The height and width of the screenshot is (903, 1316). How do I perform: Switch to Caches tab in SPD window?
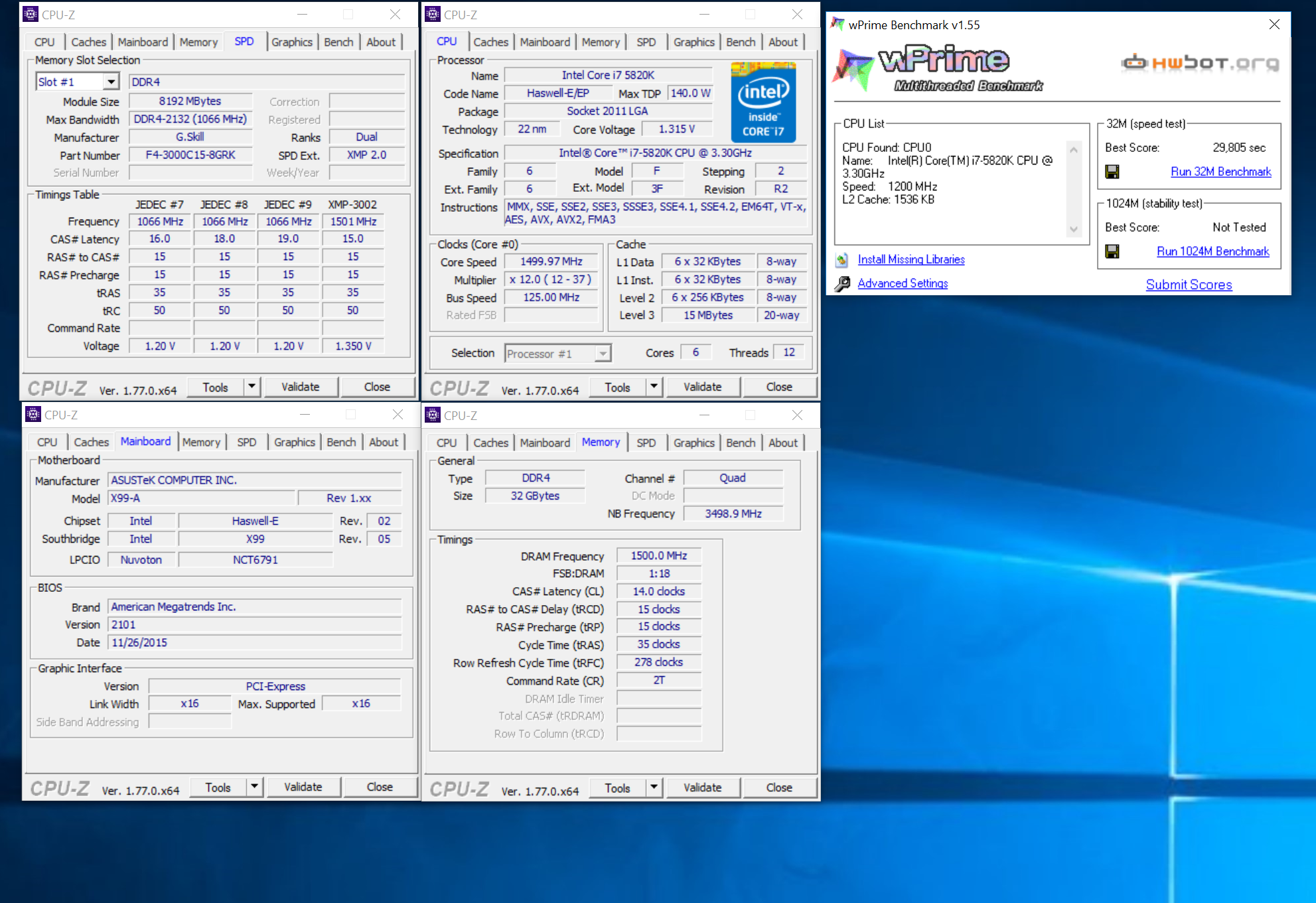tap(88, 42)
